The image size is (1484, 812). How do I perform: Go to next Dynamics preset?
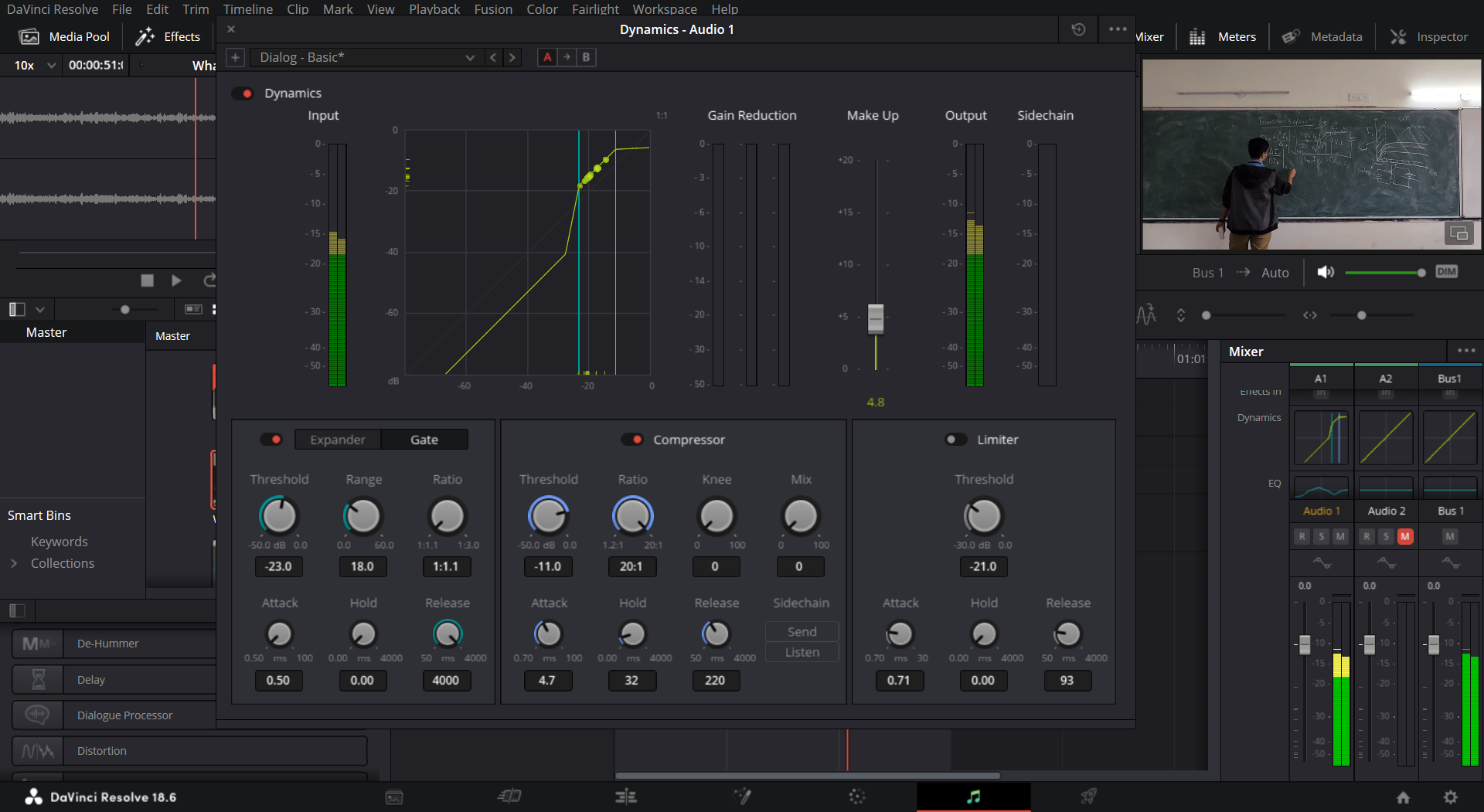(512, 57)
